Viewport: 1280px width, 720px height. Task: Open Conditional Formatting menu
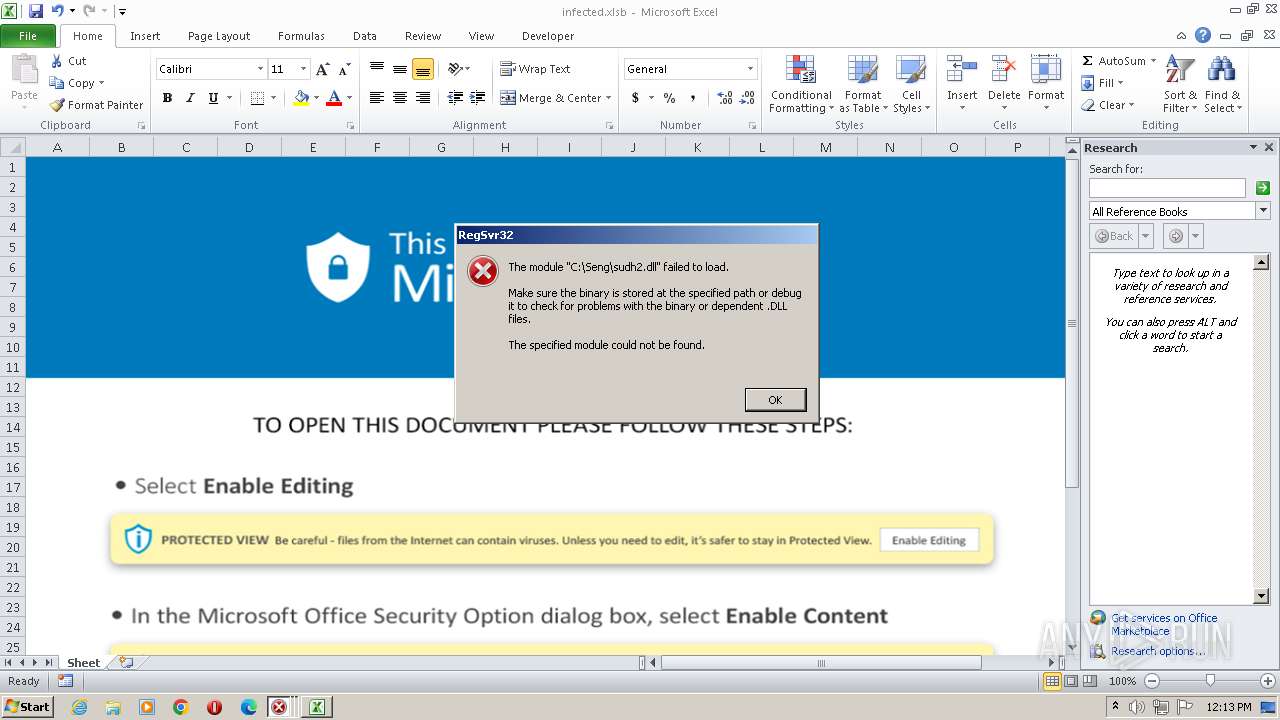tap(801, 85)
